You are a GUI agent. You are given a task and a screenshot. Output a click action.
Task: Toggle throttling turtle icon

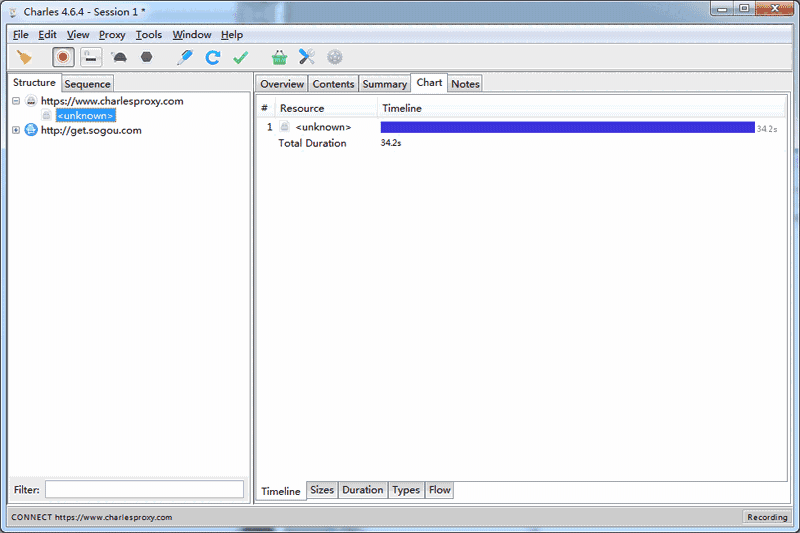point(119,57)
